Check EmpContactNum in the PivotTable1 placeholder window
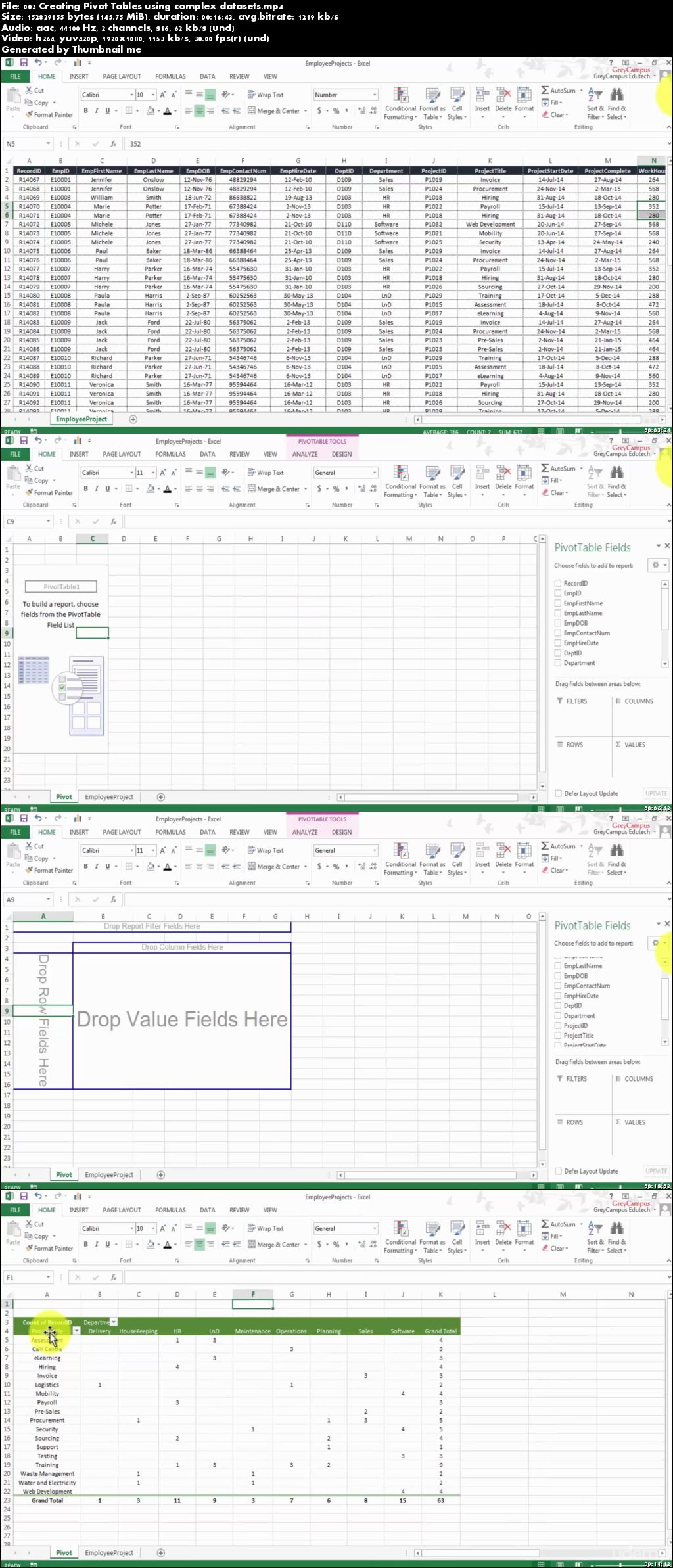Image resolution: width=673 pixels, height=1568 pixels. tap(558, 634)
